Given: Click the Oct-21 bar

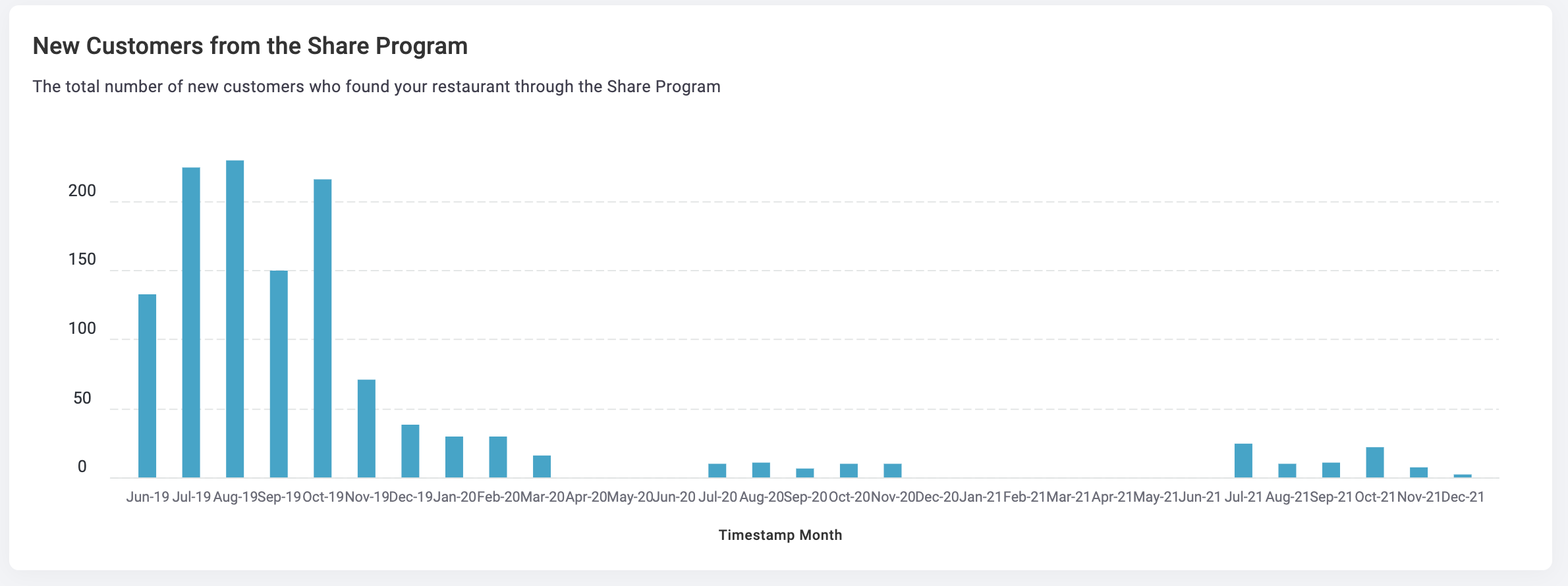Looking at the screenshot, I should coord(1375,462).
